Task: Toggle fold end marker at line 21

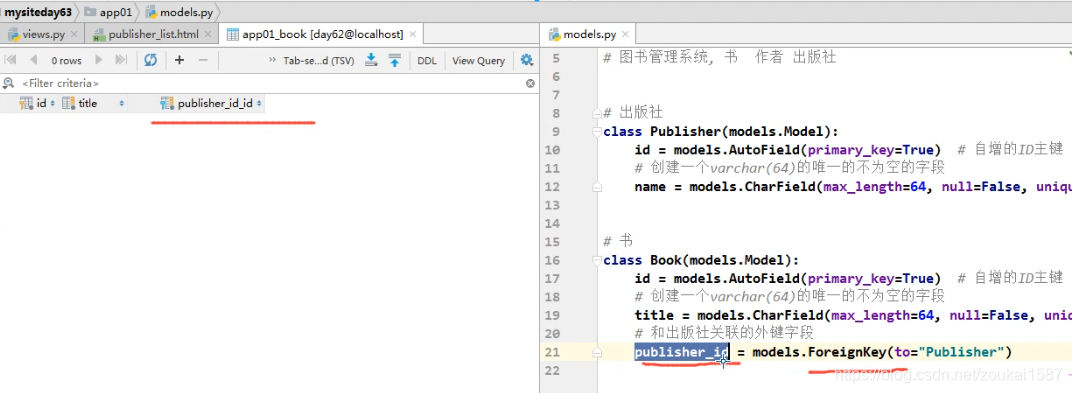Action: pos(597,353)
